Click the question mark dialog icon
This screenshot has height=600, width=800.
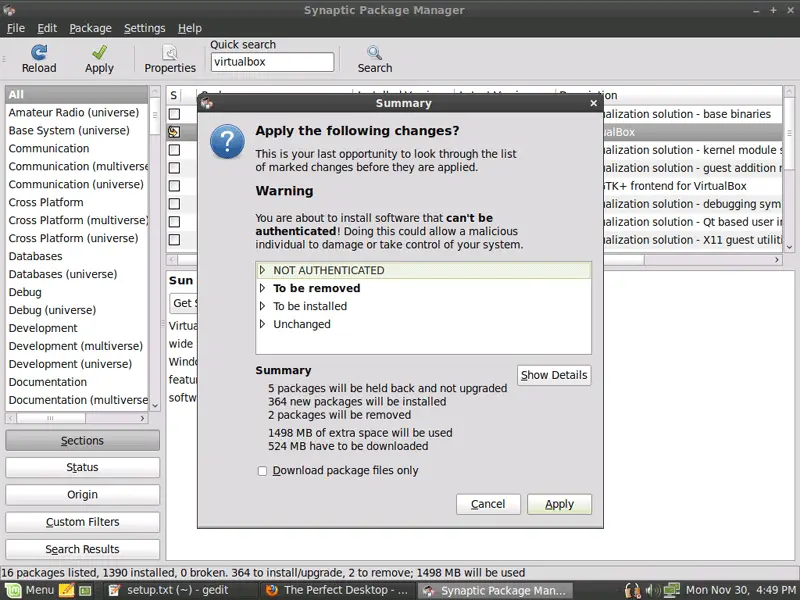pos(227,141)
